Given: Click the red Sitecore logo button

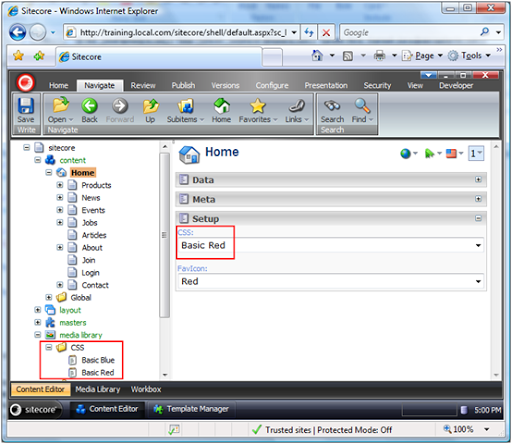Looking at the screenshot, I should pyautogui.click(x=26, y=82).
